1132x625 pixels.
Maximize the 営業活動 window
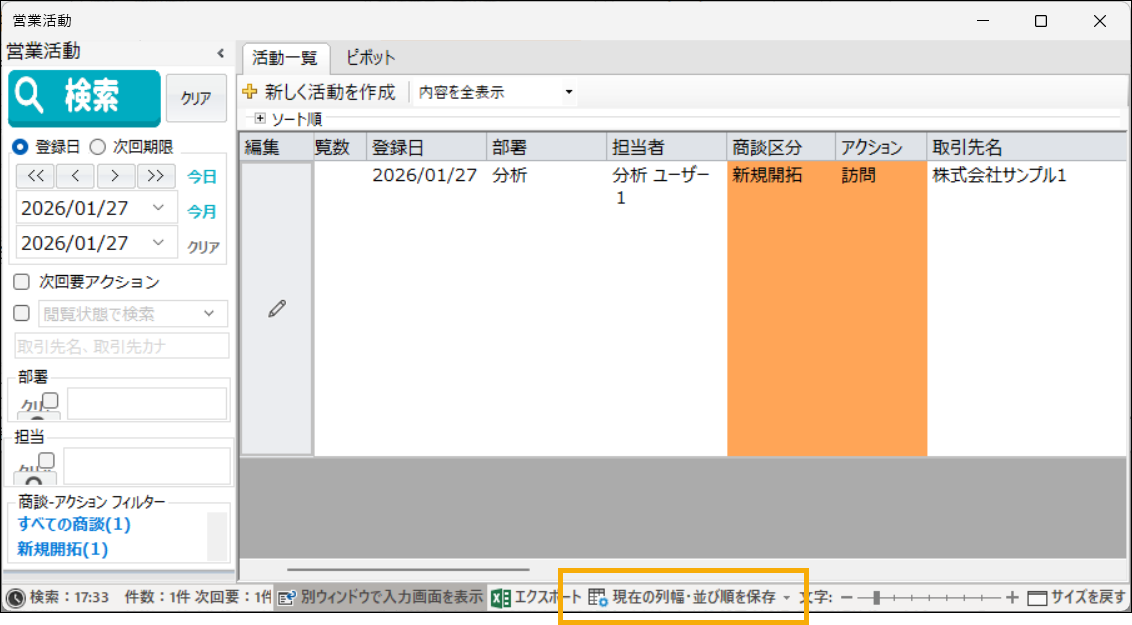1040,21
